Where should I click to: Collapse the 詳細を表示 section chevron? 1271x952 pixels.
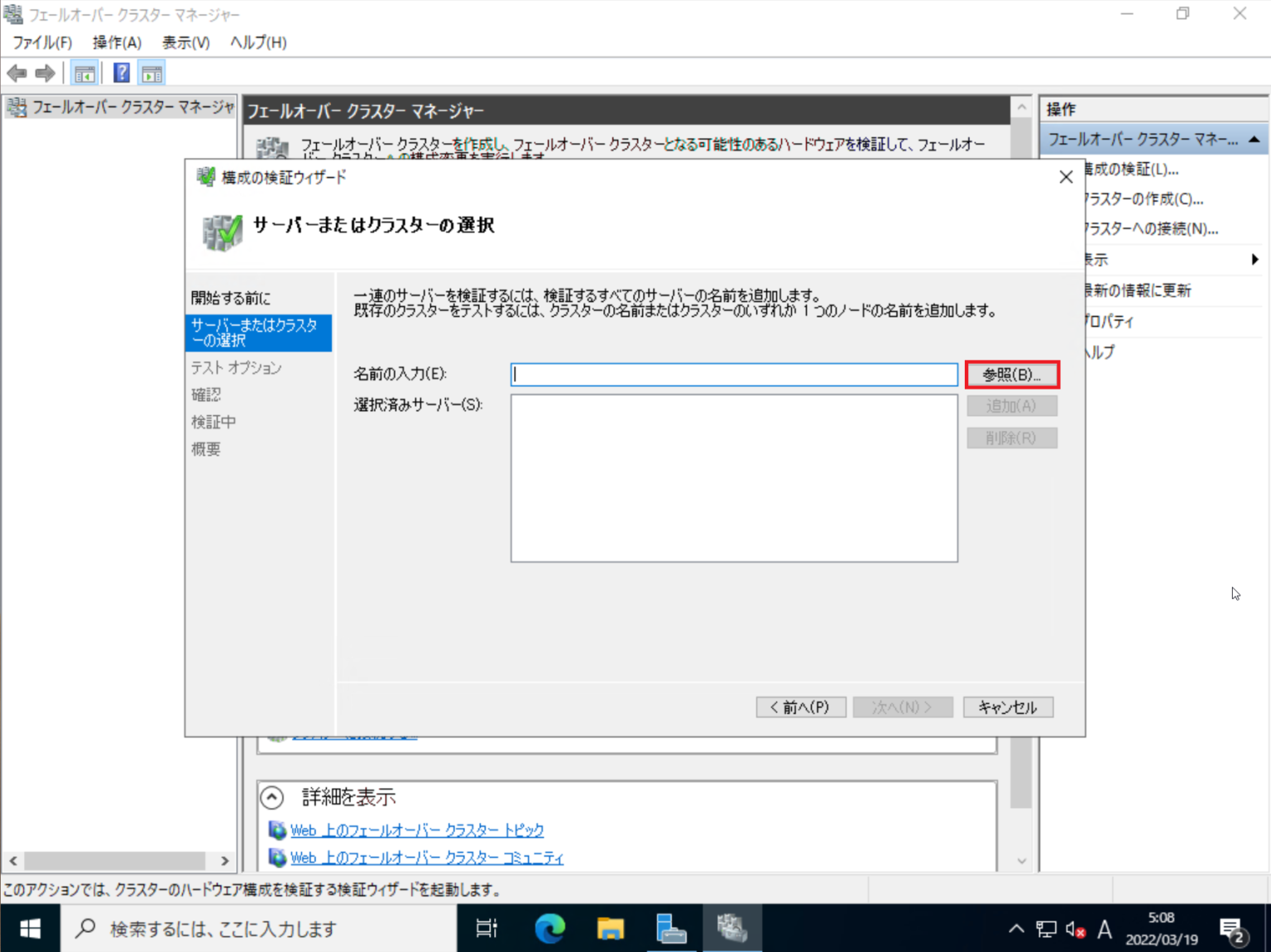coord(272,797)
